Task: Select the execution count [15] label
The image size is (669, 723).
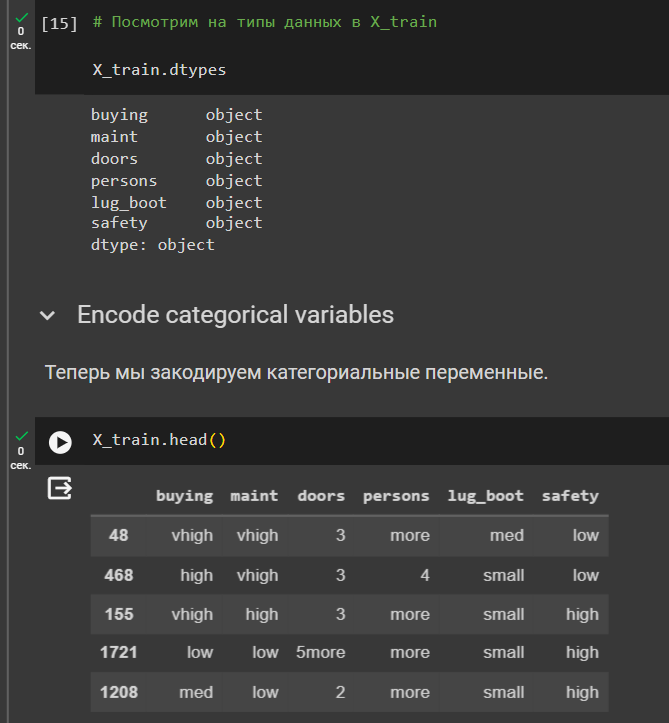Action: point(59,23)
